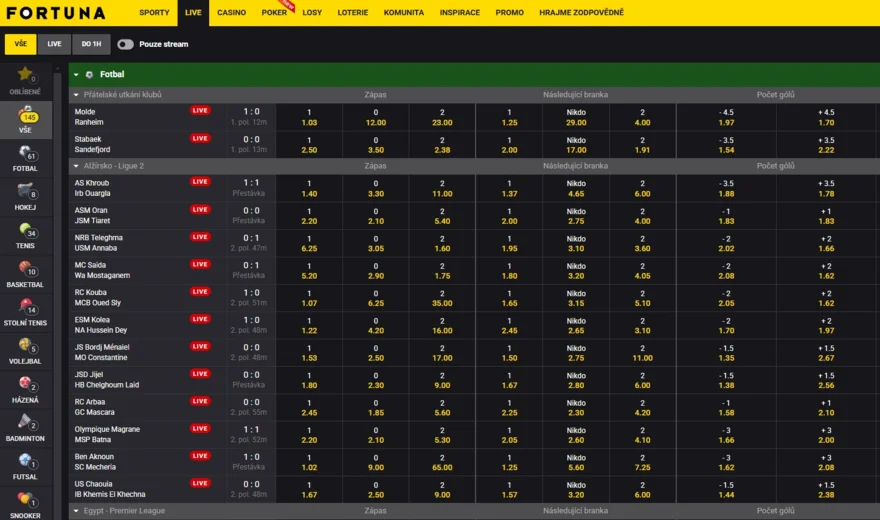Screen dimensions: 880x520
Task: Open the Live menu tab
Action: click(193, 12)
